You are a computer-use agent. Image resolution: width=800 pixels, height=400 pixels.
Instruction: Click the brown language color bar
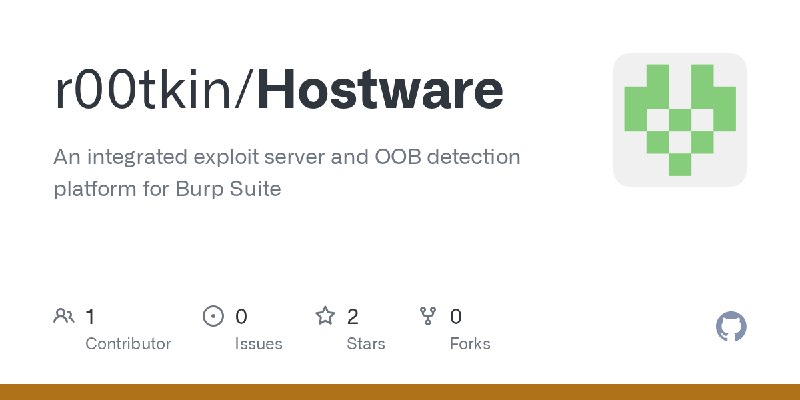[x=400, y=392]
